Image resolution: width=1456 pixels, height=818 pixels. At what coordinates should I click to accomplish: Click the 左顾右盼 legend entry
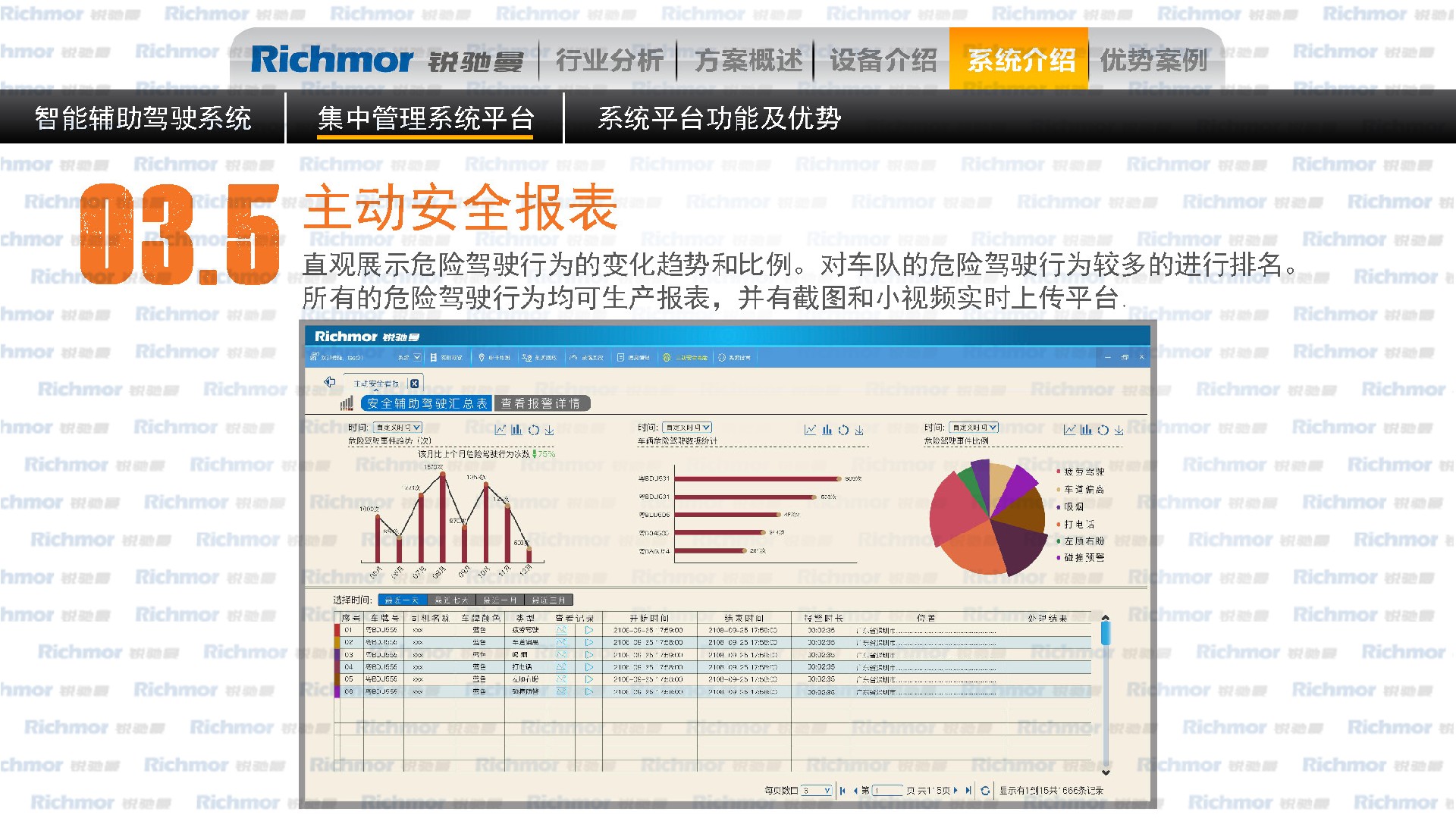pos(1081,541)
